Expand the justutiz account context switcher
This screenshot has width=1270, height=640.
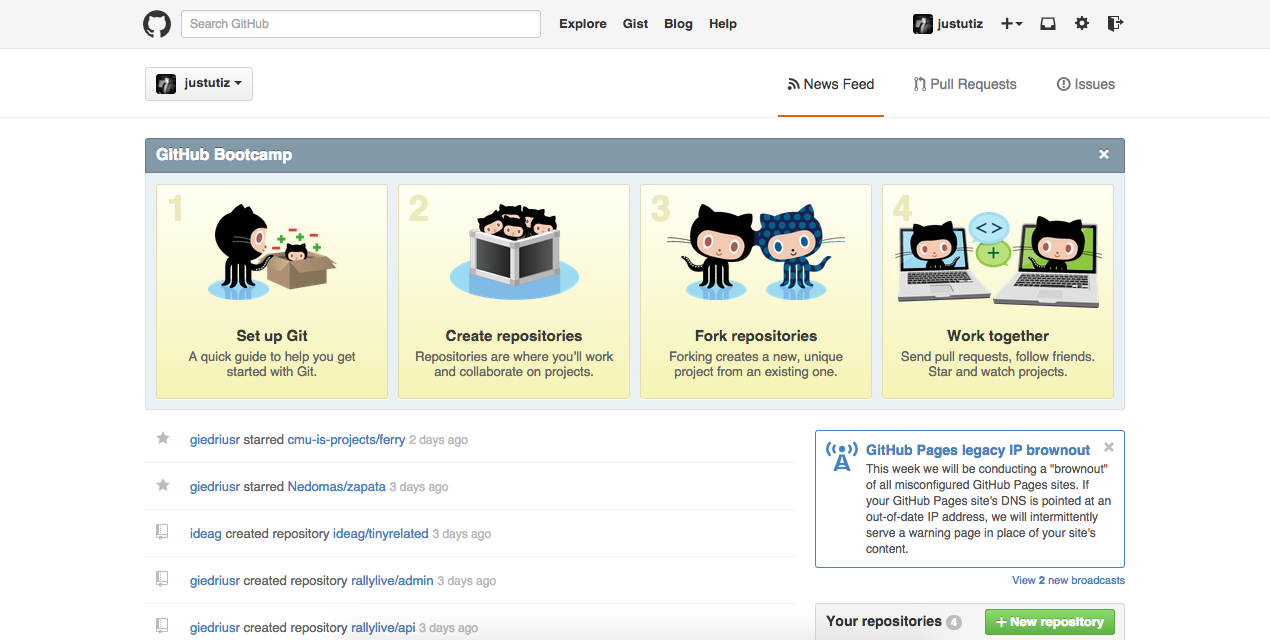[199, 84]
